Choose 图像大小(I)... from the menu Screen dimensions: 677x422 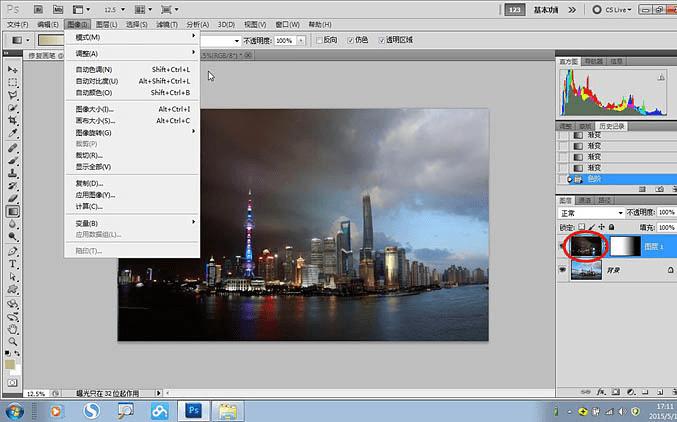(132, 109)
